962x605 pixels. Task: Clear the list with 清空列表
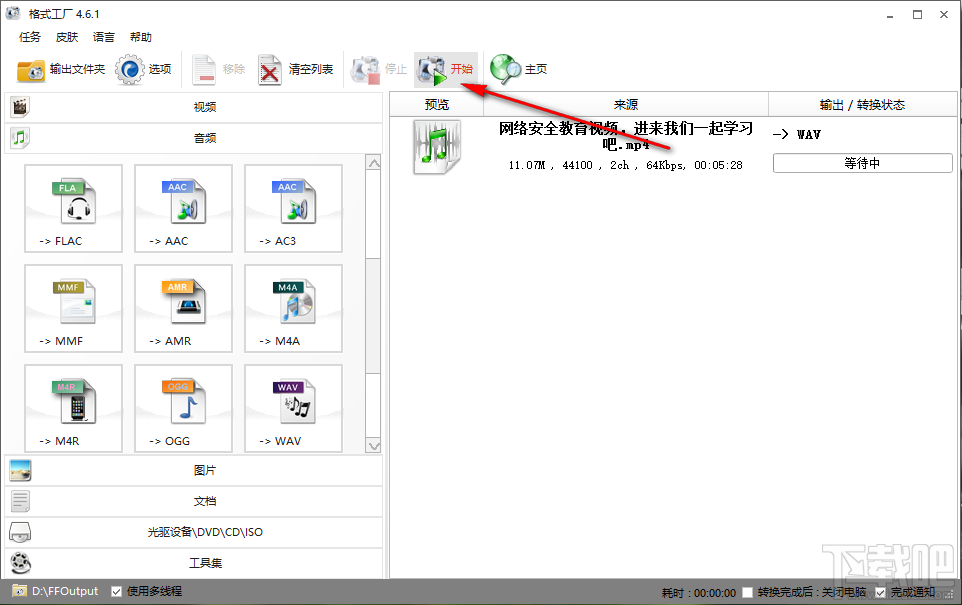(296, 69)
